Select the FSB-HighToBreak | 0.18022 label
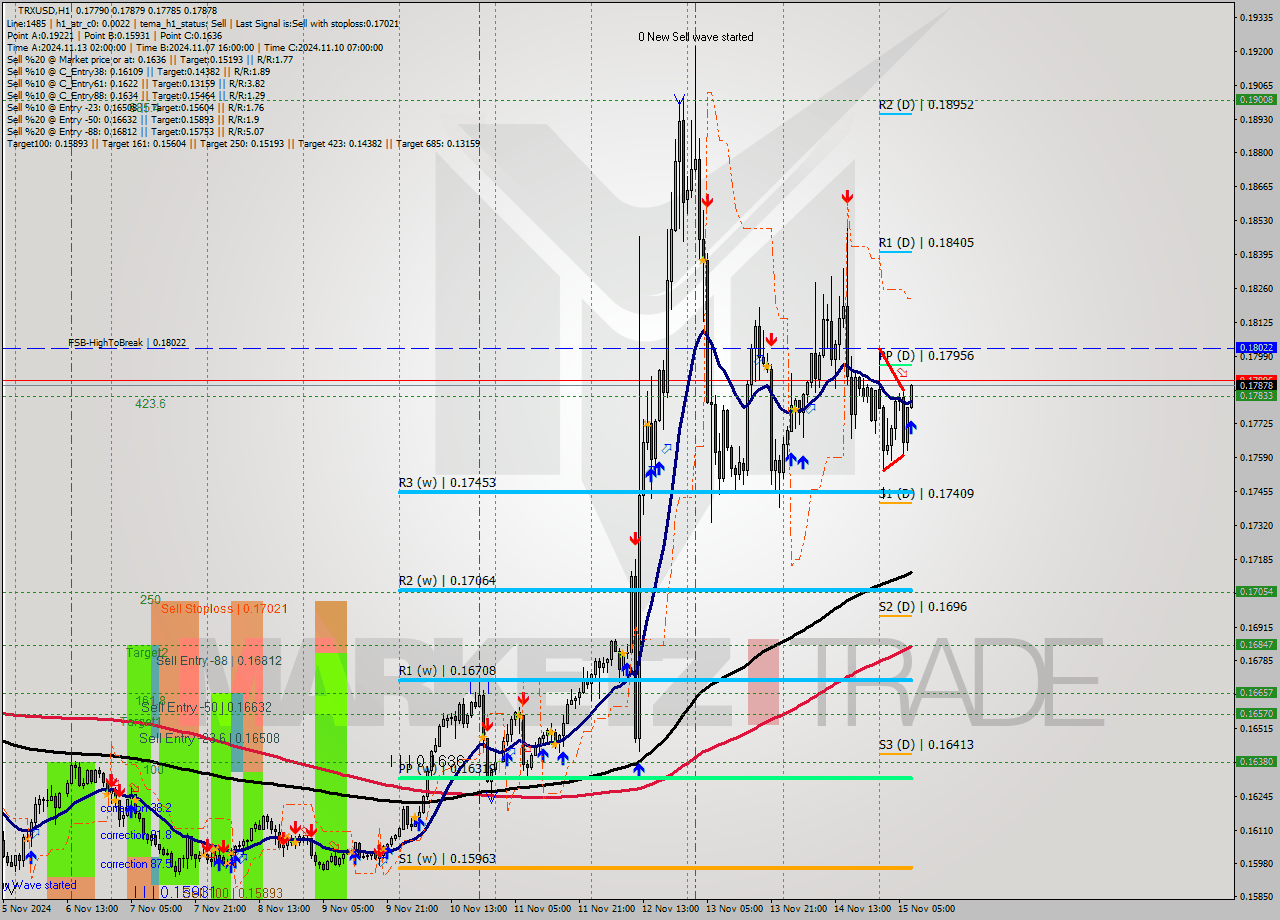This screenshot has height=920, width=1280. [x=127, y=343]
